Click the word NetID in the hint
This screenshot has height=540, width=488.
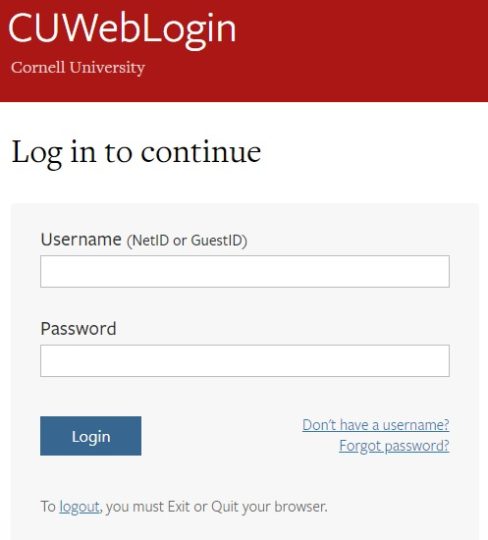pos(150,240)
